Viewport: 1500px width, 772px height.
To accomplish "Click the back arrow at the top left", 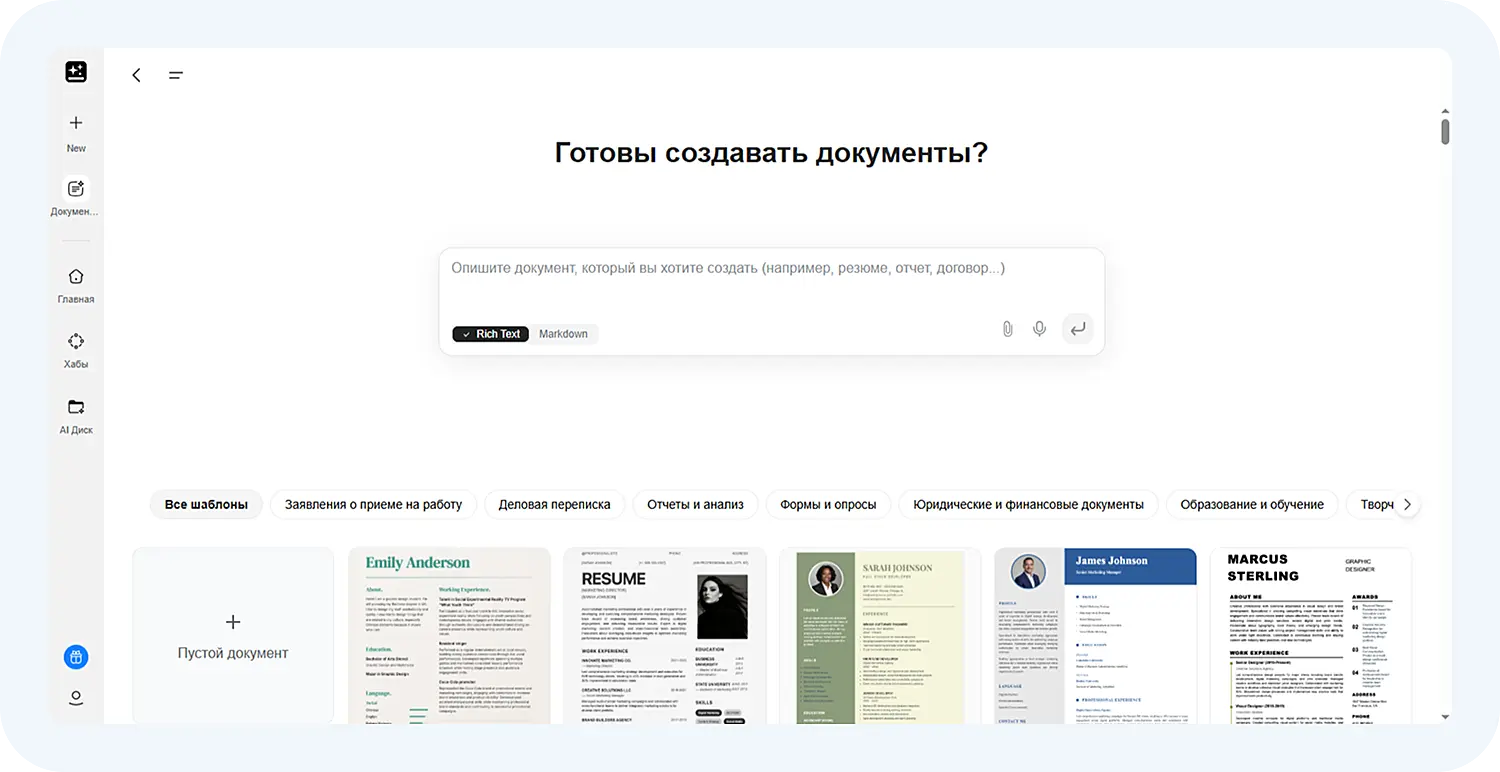I will click(136, 75).
